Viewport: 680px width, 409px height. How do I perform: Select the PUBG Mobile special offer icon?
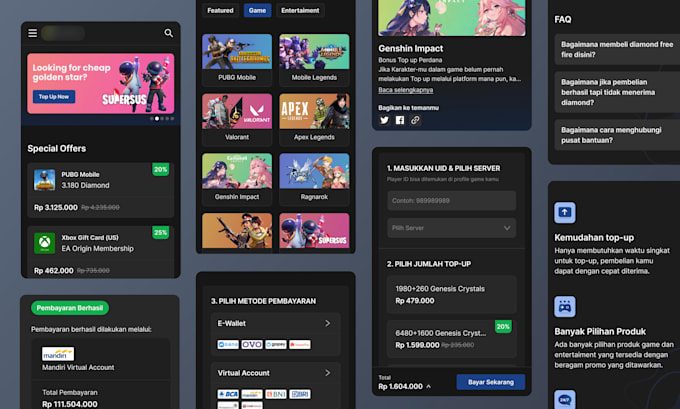(45, 180)
